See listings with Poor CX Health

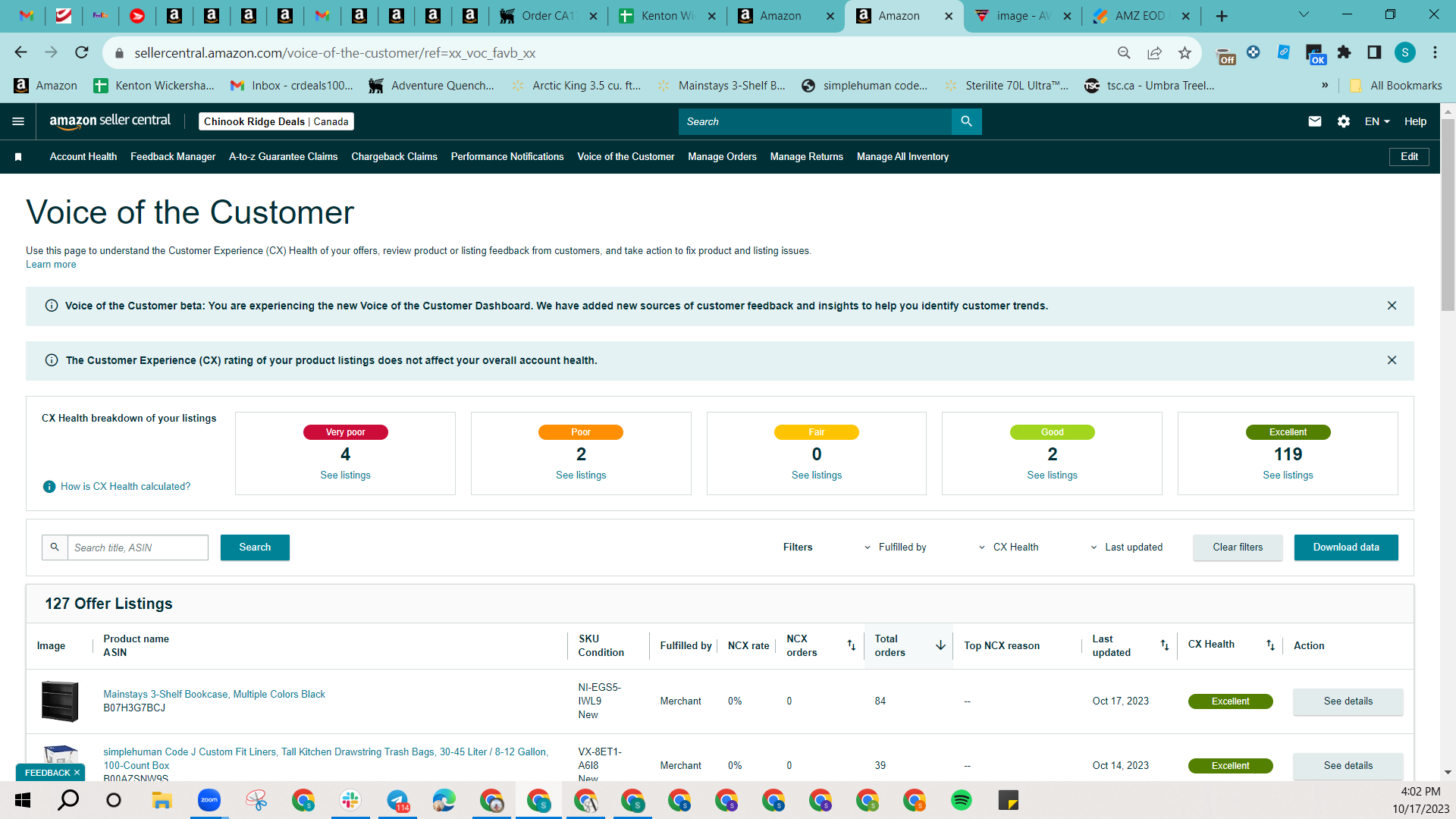581,475
